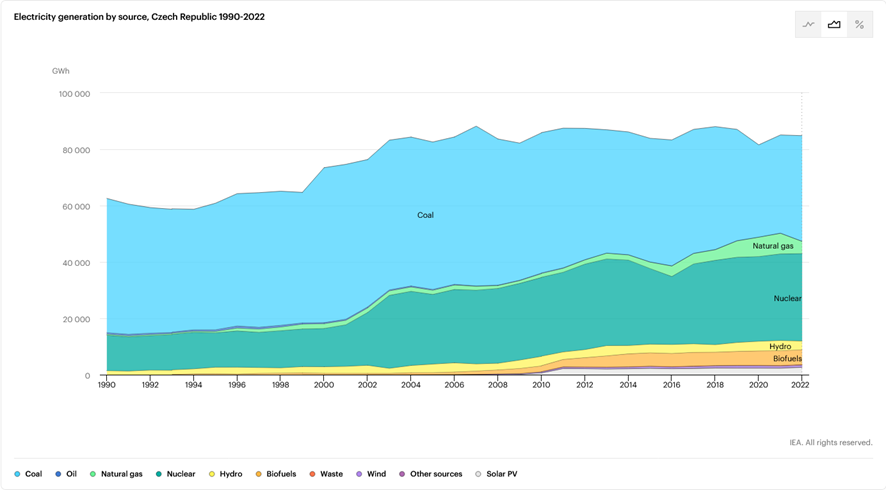Click the Solar PV legend item

496,474
